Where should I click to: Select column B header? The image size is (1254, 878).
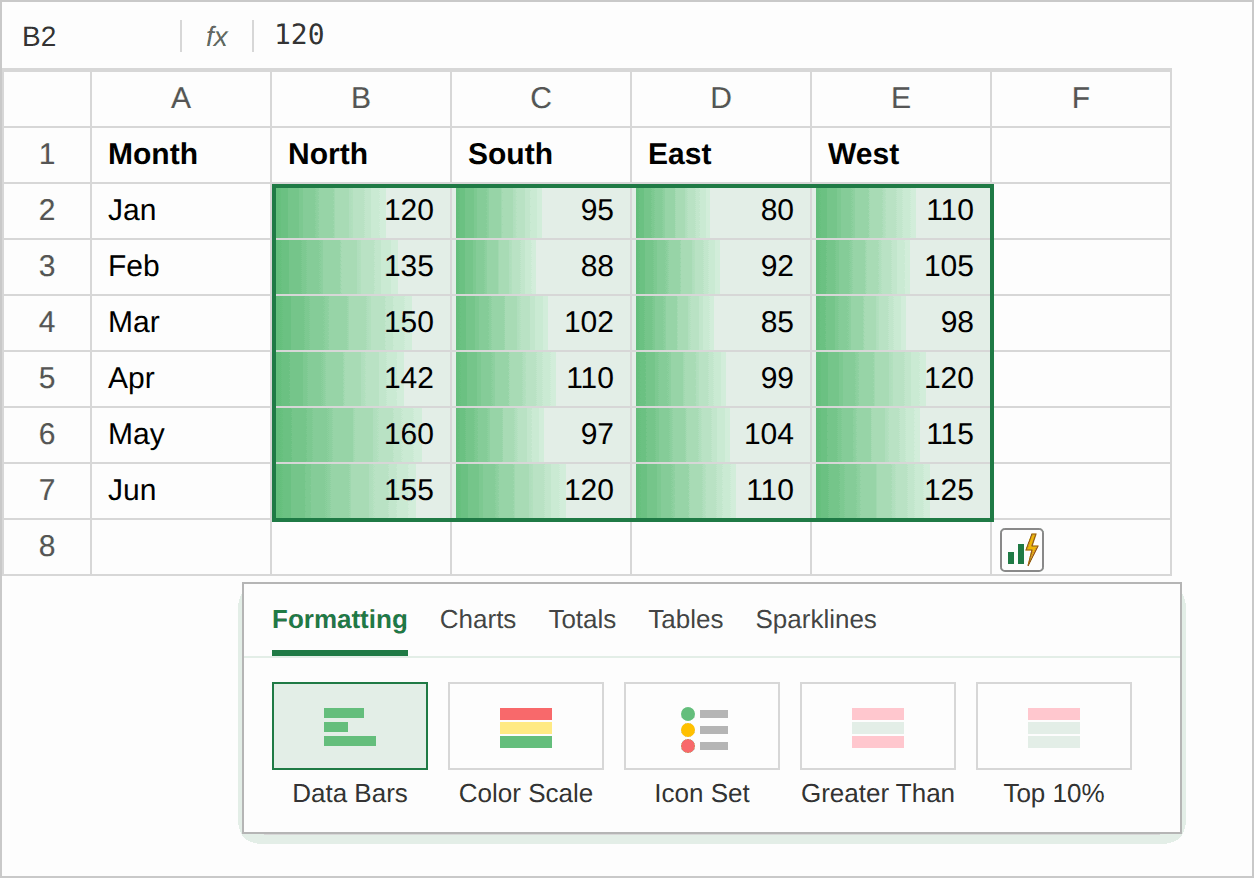point(361,98)
